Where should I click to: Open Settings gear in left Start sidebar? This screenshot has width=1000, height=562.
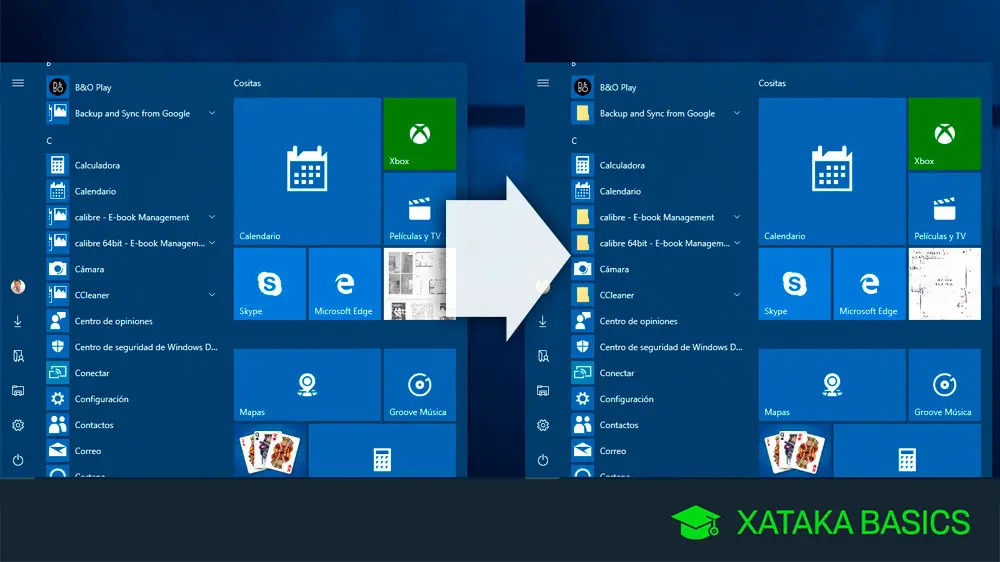18,425
